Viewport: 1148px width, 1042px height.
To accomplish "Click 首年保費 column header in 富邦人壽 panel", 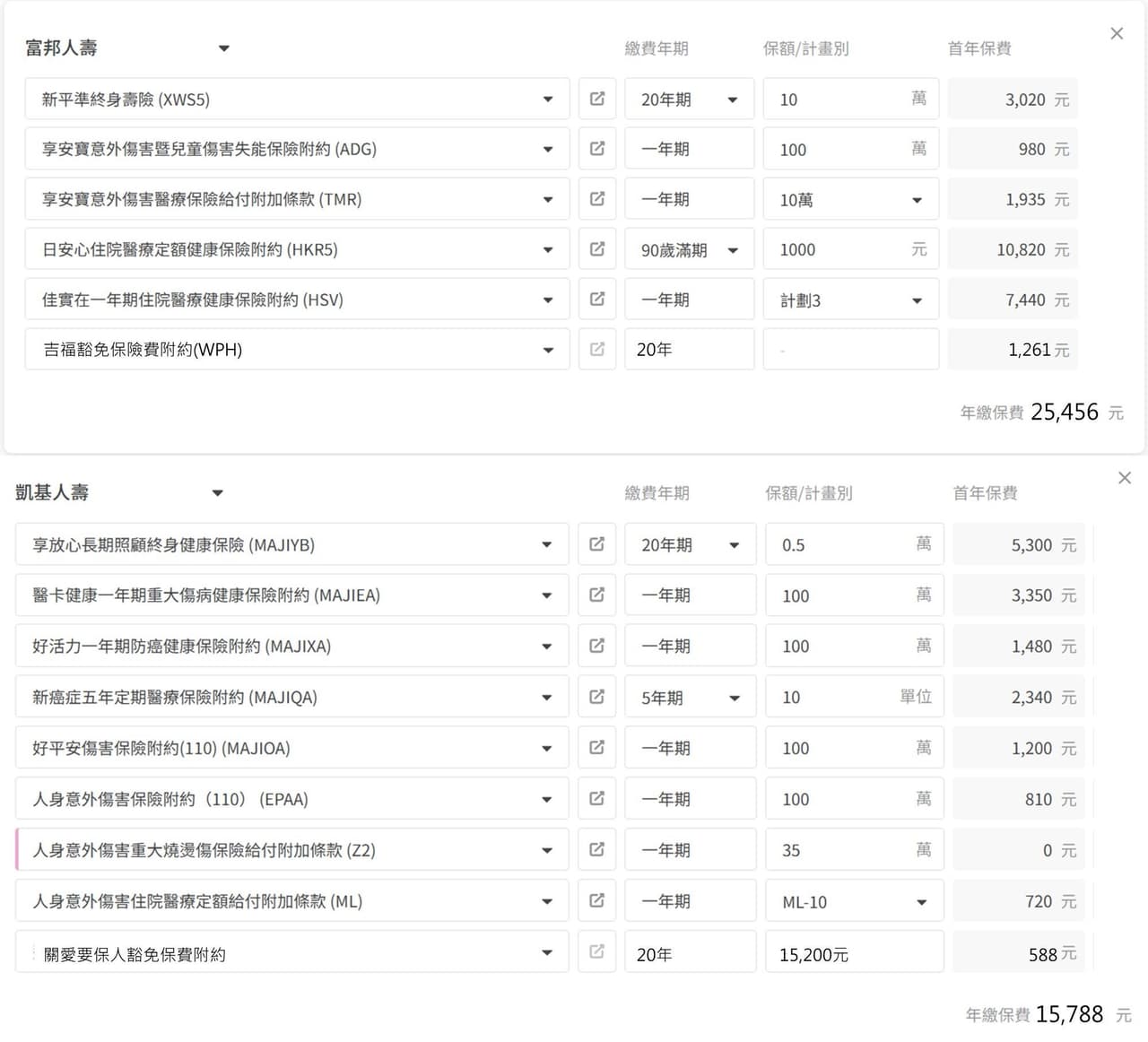I will 979,48.
